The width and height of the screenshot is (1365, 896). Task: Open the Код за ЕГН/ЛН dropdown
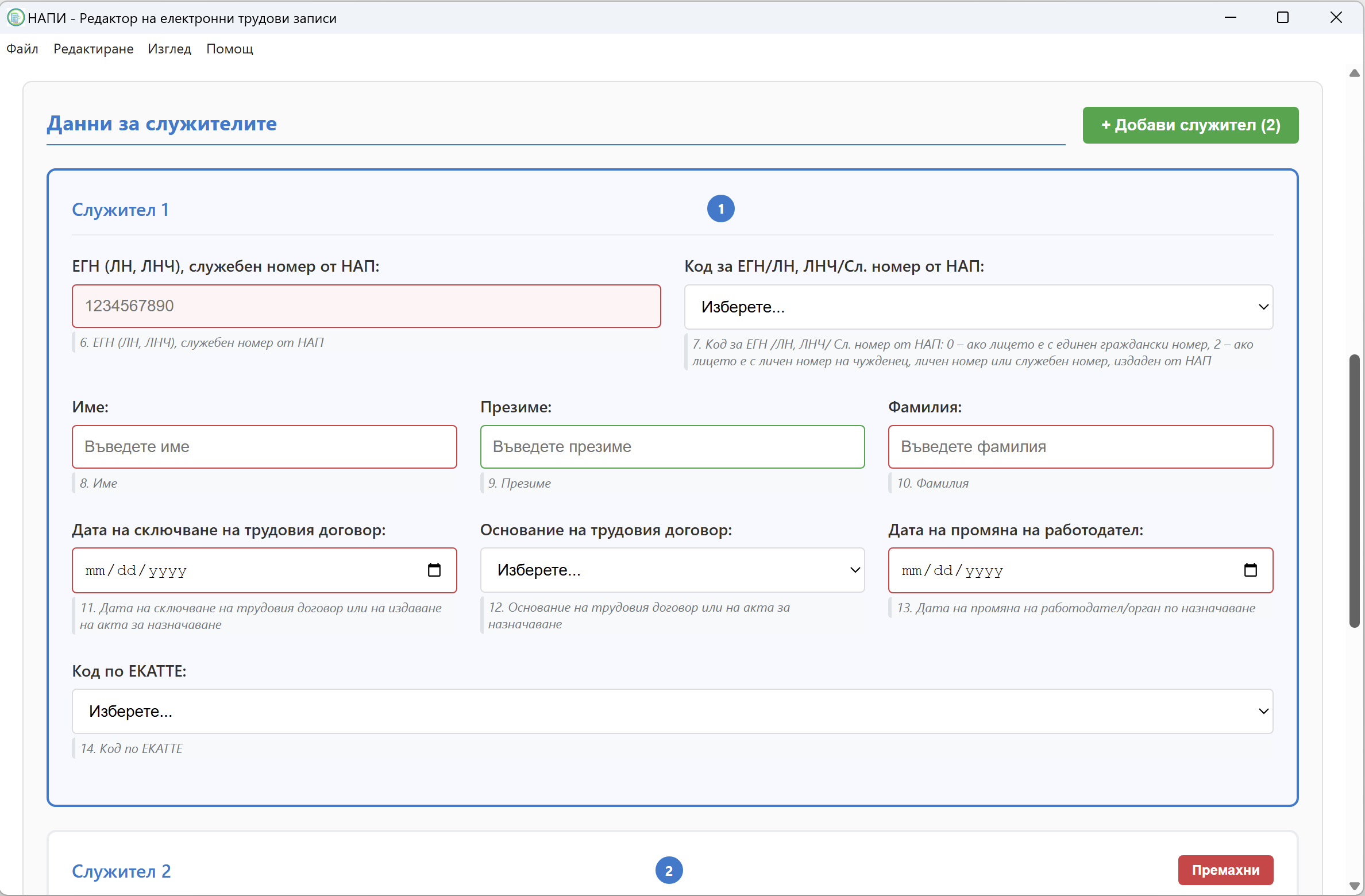coord(979,307)
